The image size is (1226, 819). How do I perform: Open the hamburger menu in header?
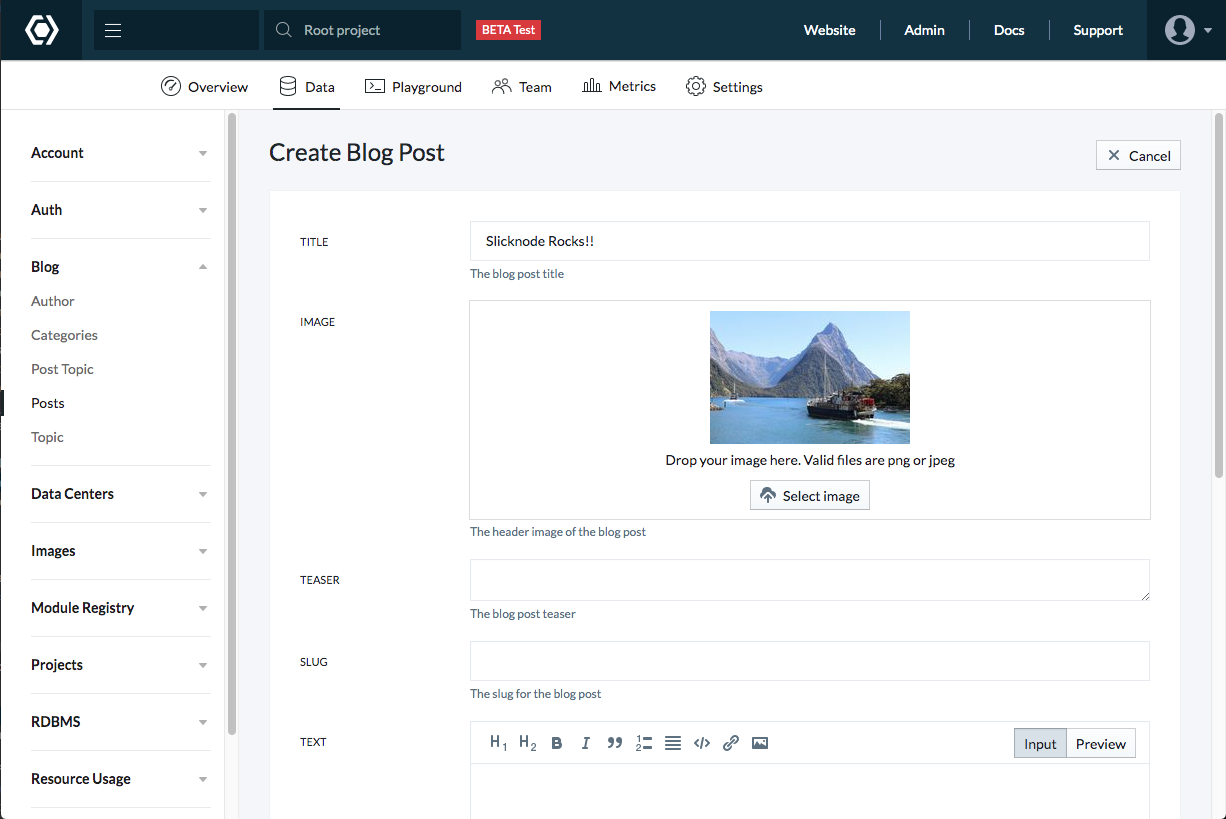point(113,30)
